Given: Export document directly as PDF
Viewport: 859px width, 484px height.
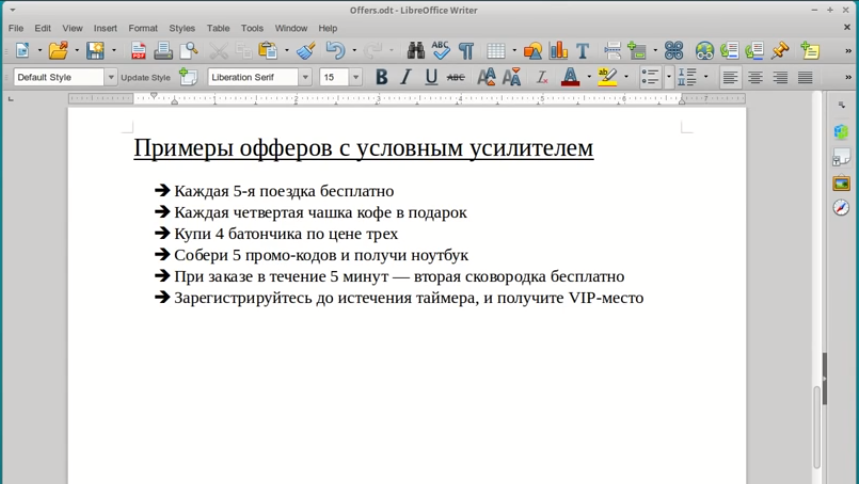Looking at the screenshot, I should click(x=138, y=50).
